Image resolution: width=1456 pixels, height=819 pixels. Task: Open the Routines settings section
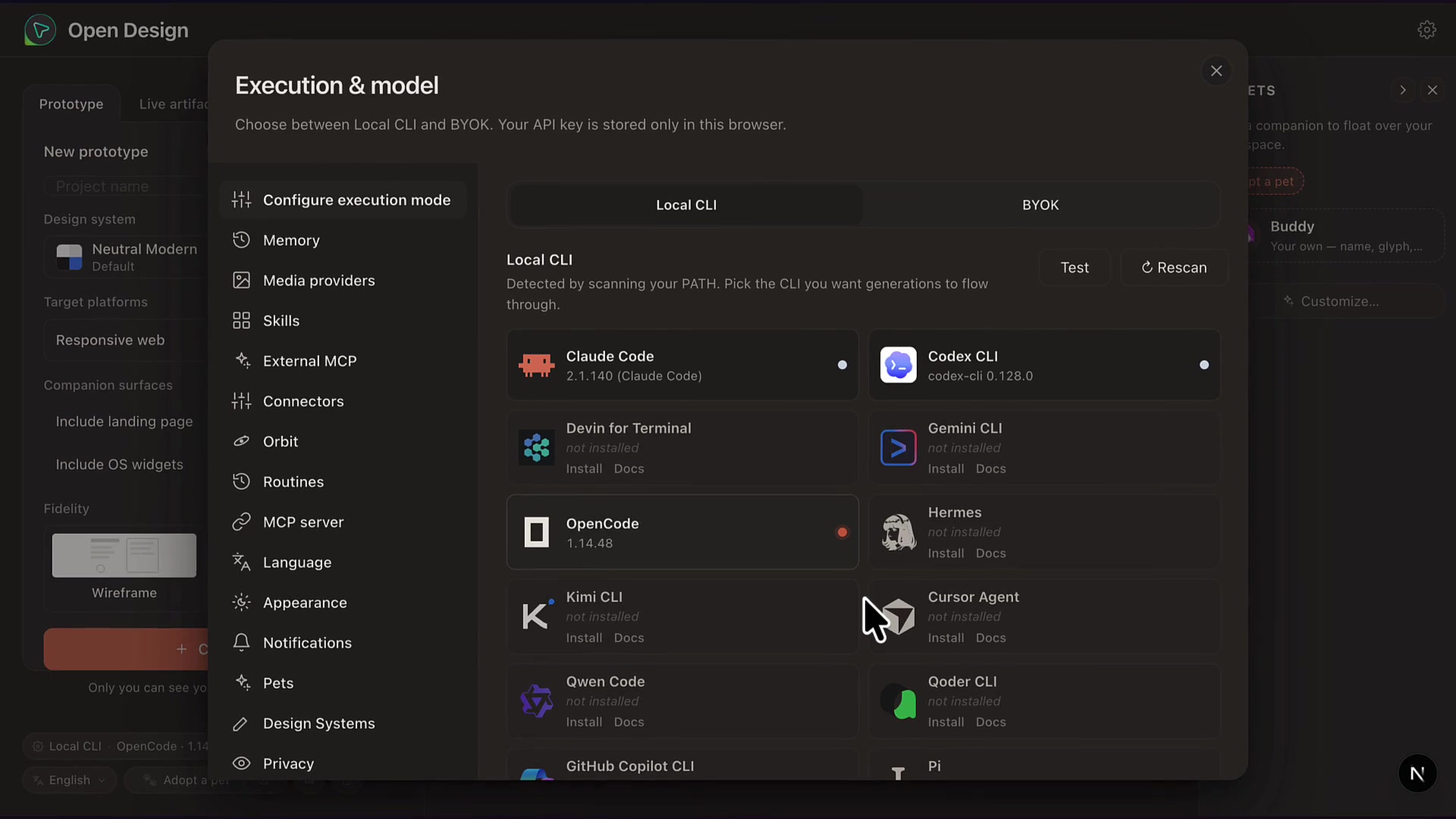[343, 482]
